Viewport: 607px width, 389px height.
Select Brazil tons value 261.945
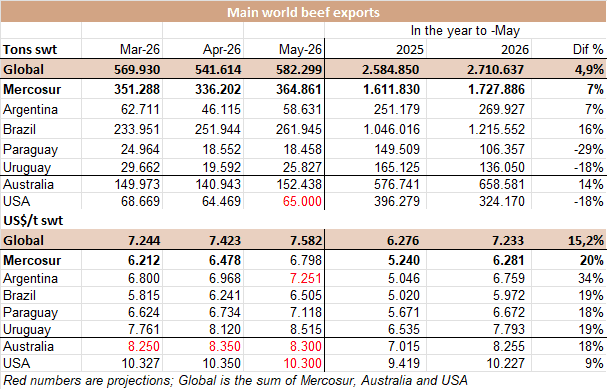(x=299, y=129)
